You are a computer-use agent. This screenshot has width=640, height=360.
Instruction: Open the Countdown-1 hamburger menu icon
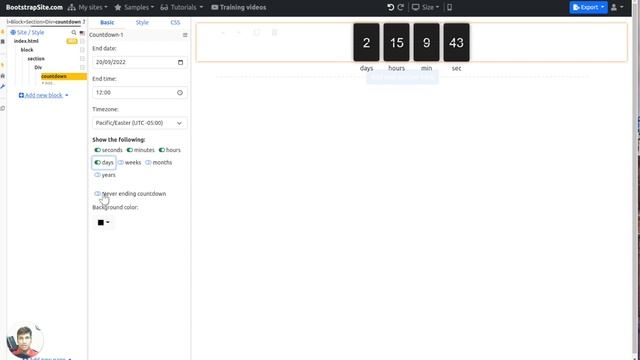(185, 35)
